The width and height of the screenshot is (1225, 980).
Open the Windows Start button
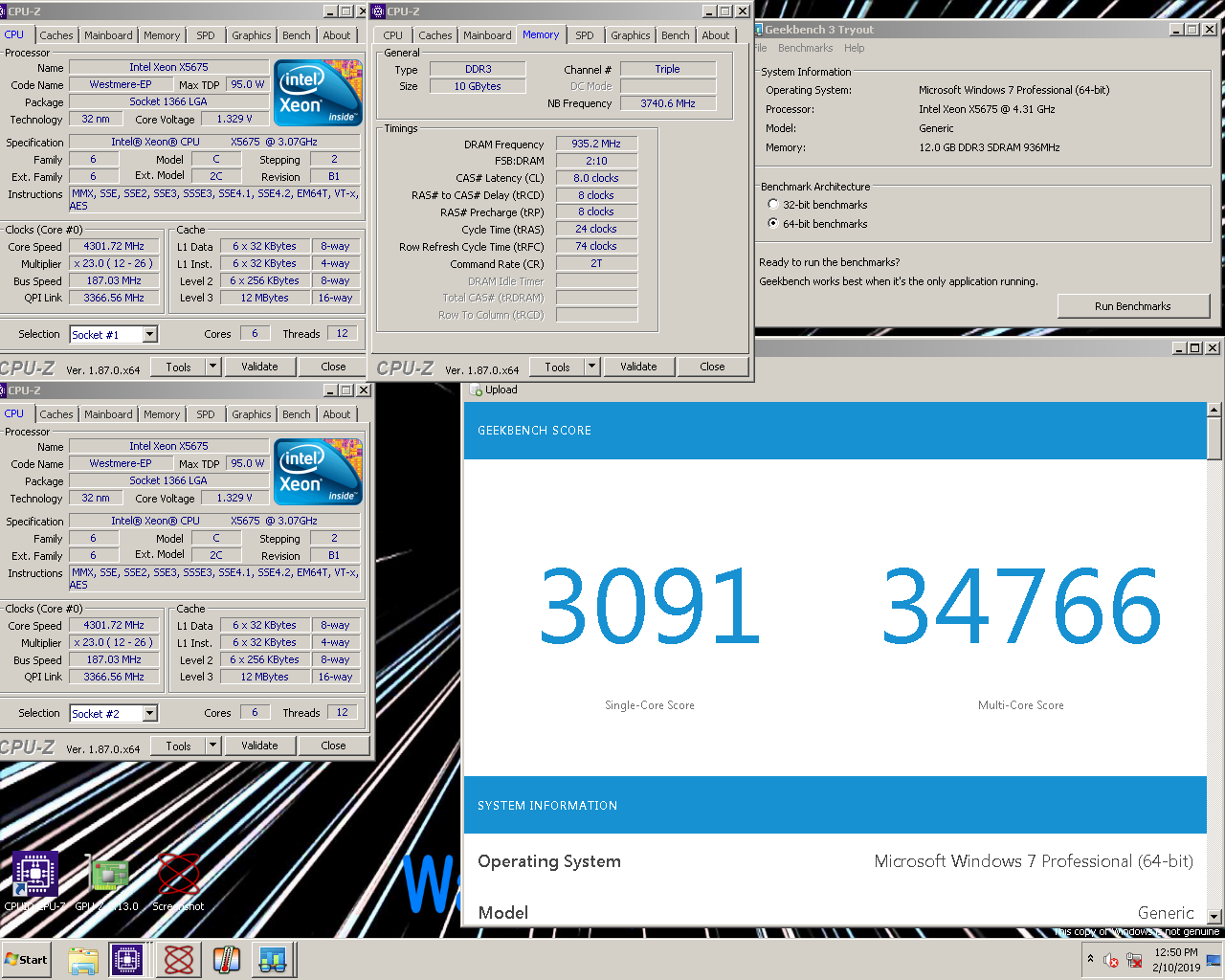[x=26, y=959]
